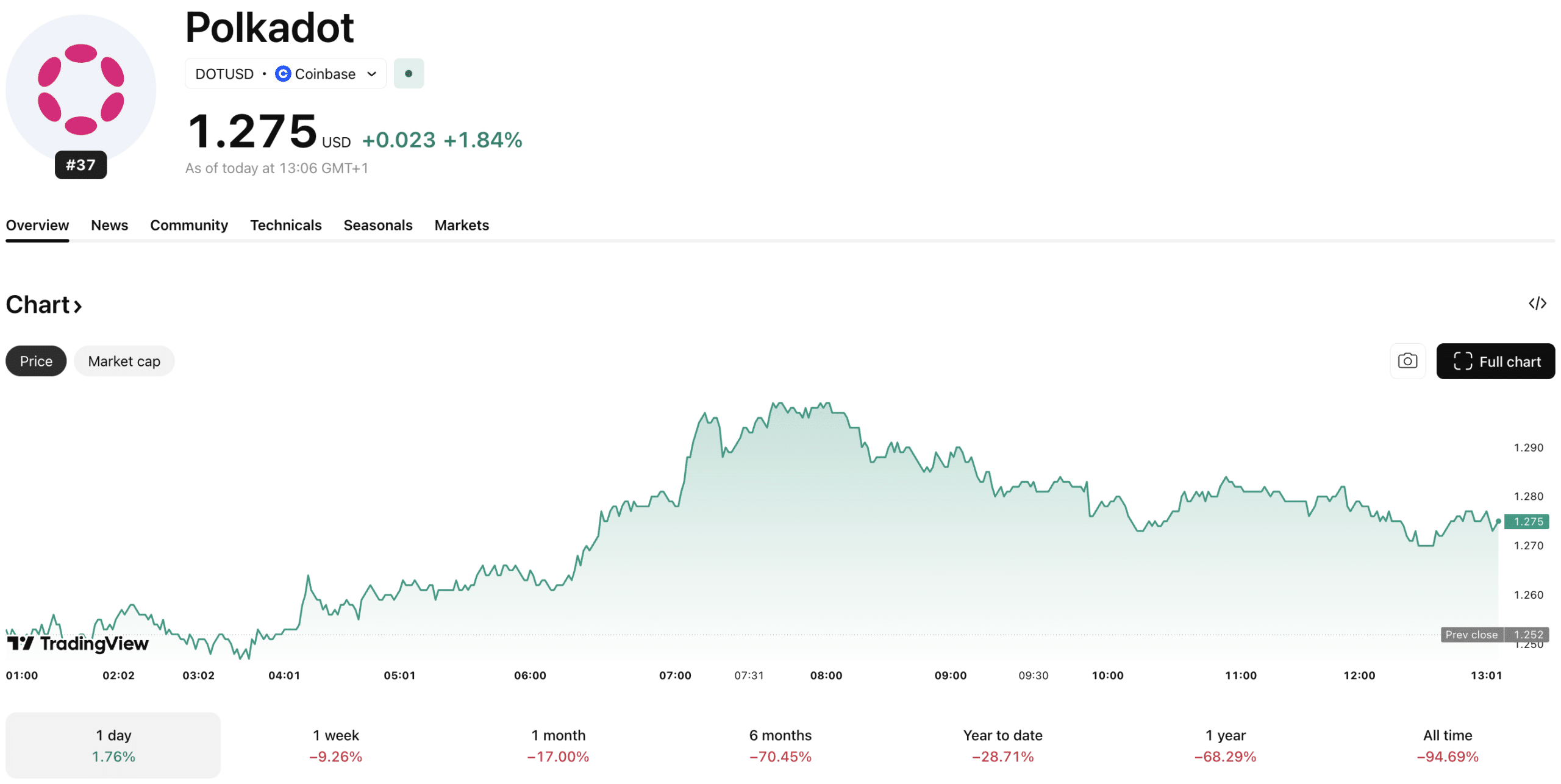Expand the Chart section heading arrow
The height and width of the screenshot is (784, 1561).
click(77, 306)
